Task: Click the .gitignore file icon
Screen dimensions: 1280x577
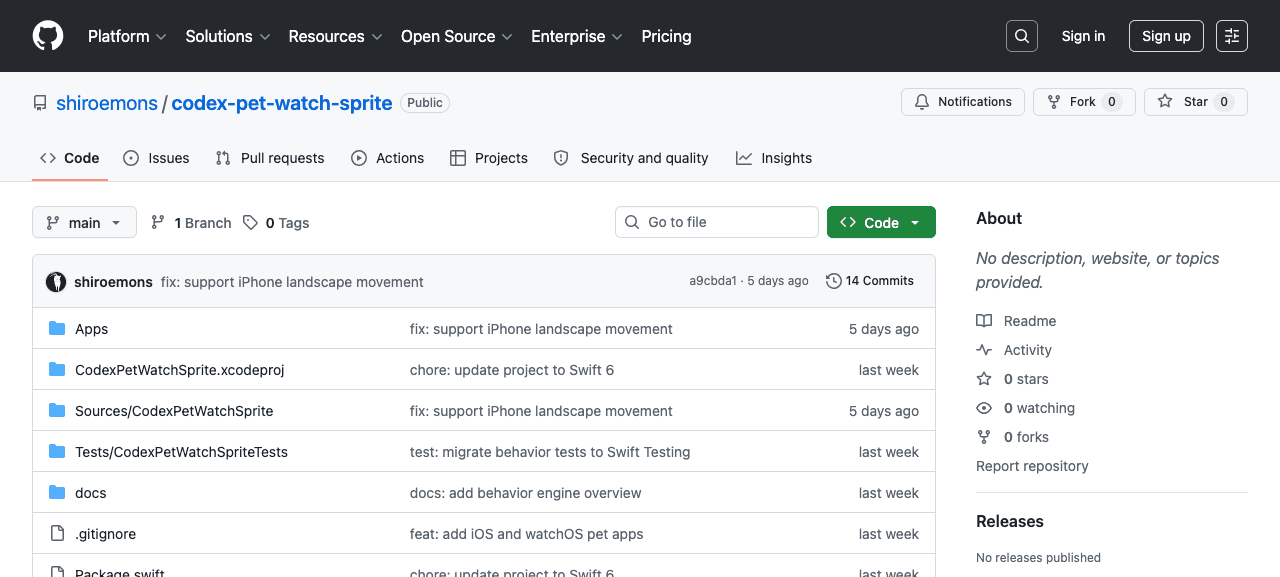Action: tap(57, 534)
